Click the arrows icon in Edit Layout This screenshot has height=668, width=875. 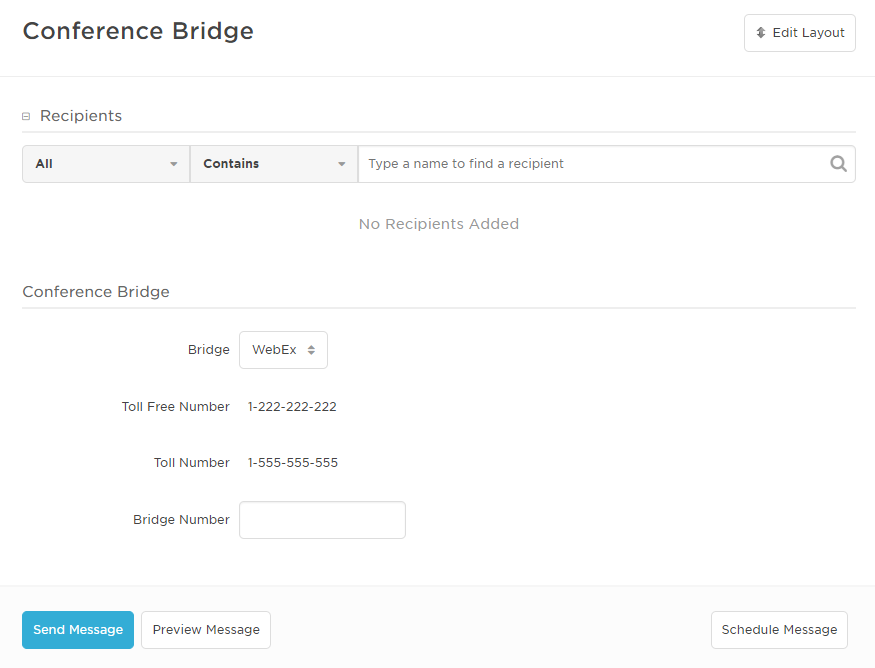click(x=761, y=33)
